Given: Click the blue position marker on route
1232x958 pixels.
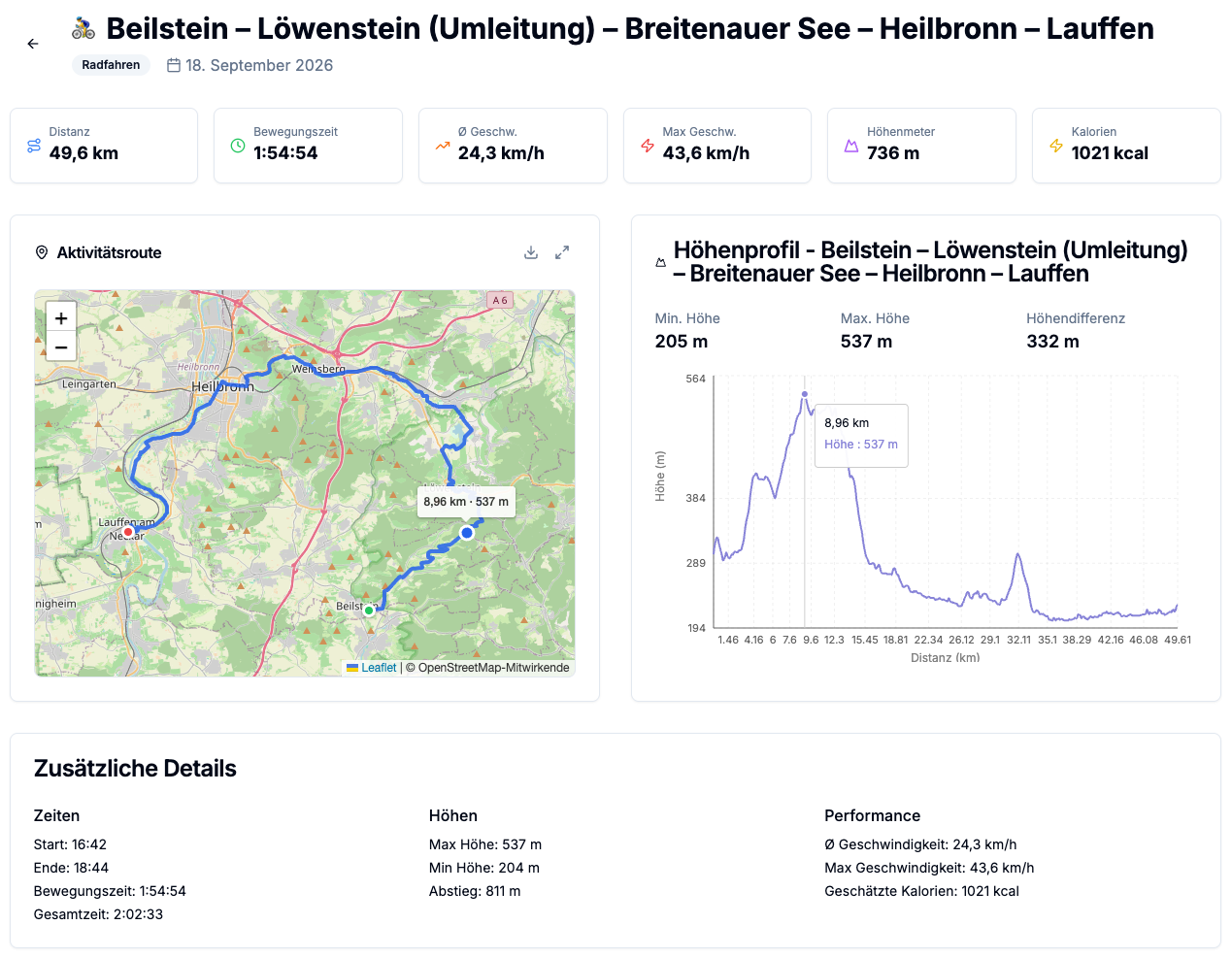Looking at the screenshot, I should pyautogui.click(x=467, y=533).
